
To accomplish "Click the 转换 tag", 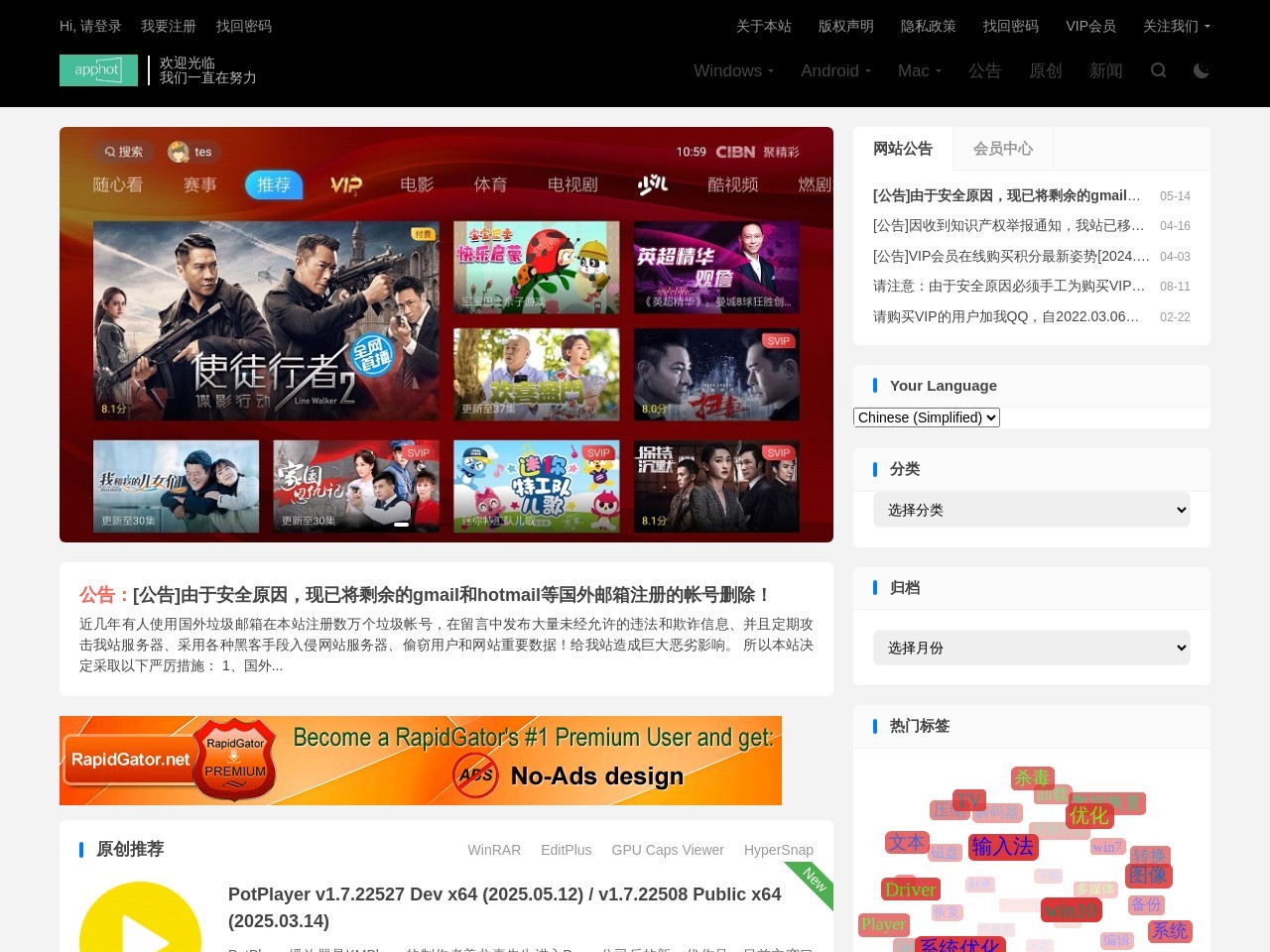I will [x=1150, y=856].
